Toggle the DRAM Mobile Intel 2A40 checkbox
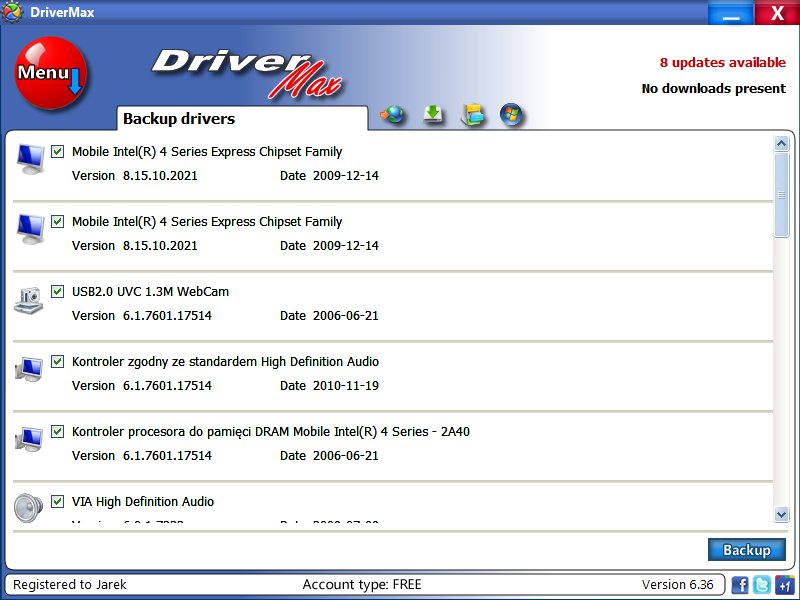Screen dimensions: 800x600 click(58, 431)
